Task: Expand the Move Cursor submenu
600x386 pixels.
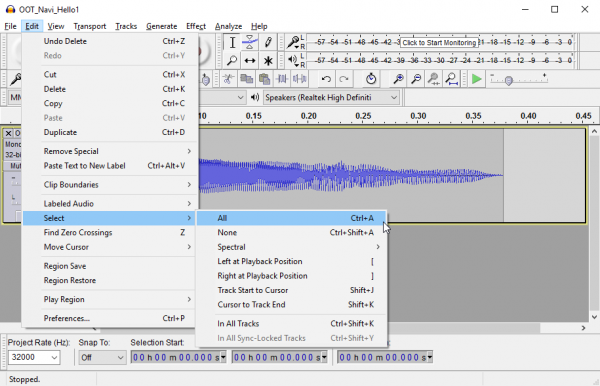Action: 110,247
